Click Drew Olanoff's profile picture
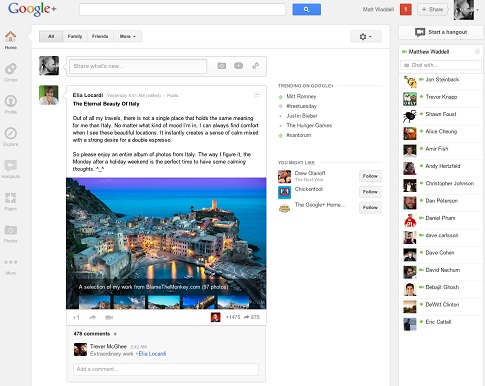 pos(284,176)
